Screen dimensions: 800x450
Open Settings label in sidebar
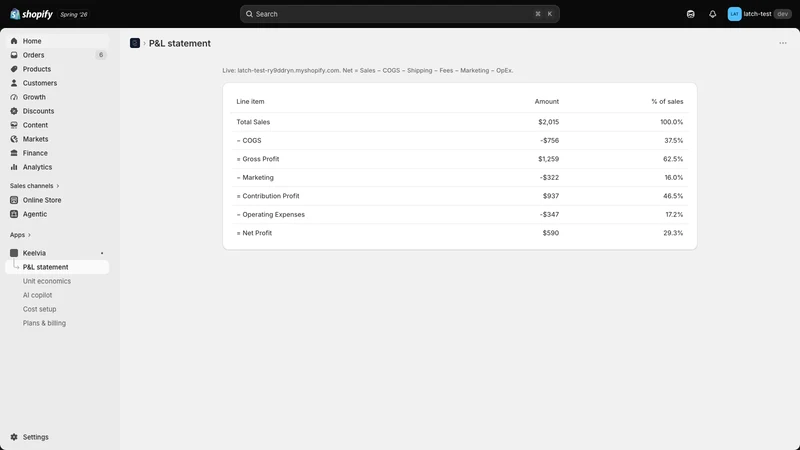(x=36, y=437)
